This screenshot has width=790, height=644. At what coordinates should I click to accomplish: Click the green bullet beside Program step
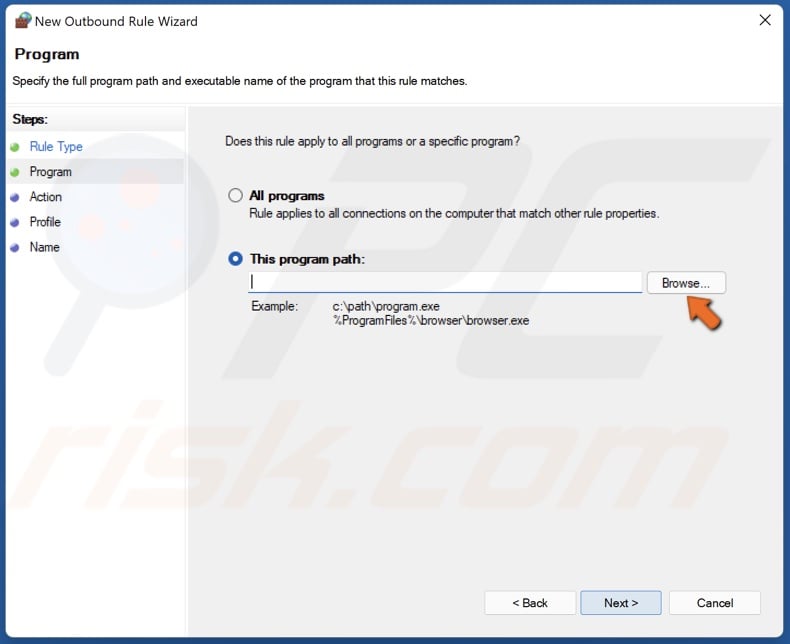pyautogui.click(x=15, y=172)
